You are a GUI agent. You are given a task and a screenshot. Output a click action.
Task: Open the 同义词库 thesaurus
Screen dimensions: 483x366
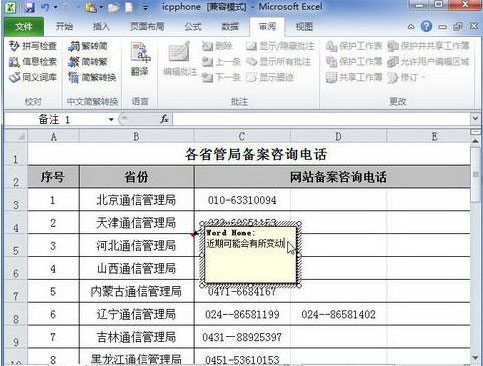coord(33,77)
